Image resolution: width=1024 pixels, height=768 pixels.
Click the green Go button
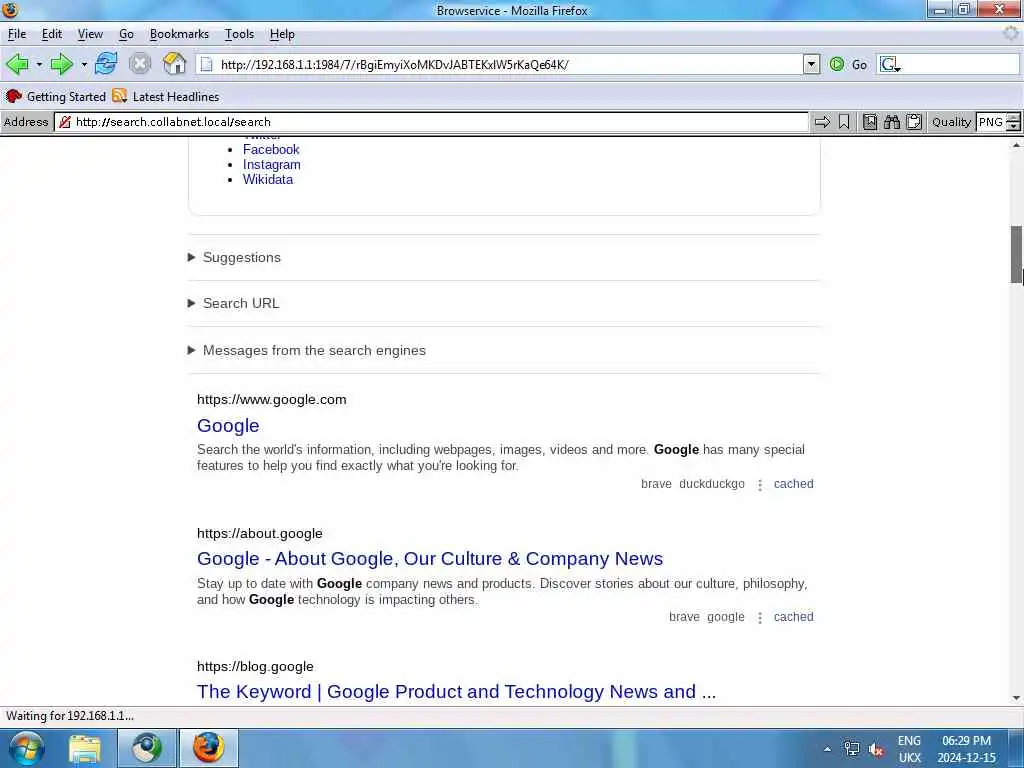(848, 64)
